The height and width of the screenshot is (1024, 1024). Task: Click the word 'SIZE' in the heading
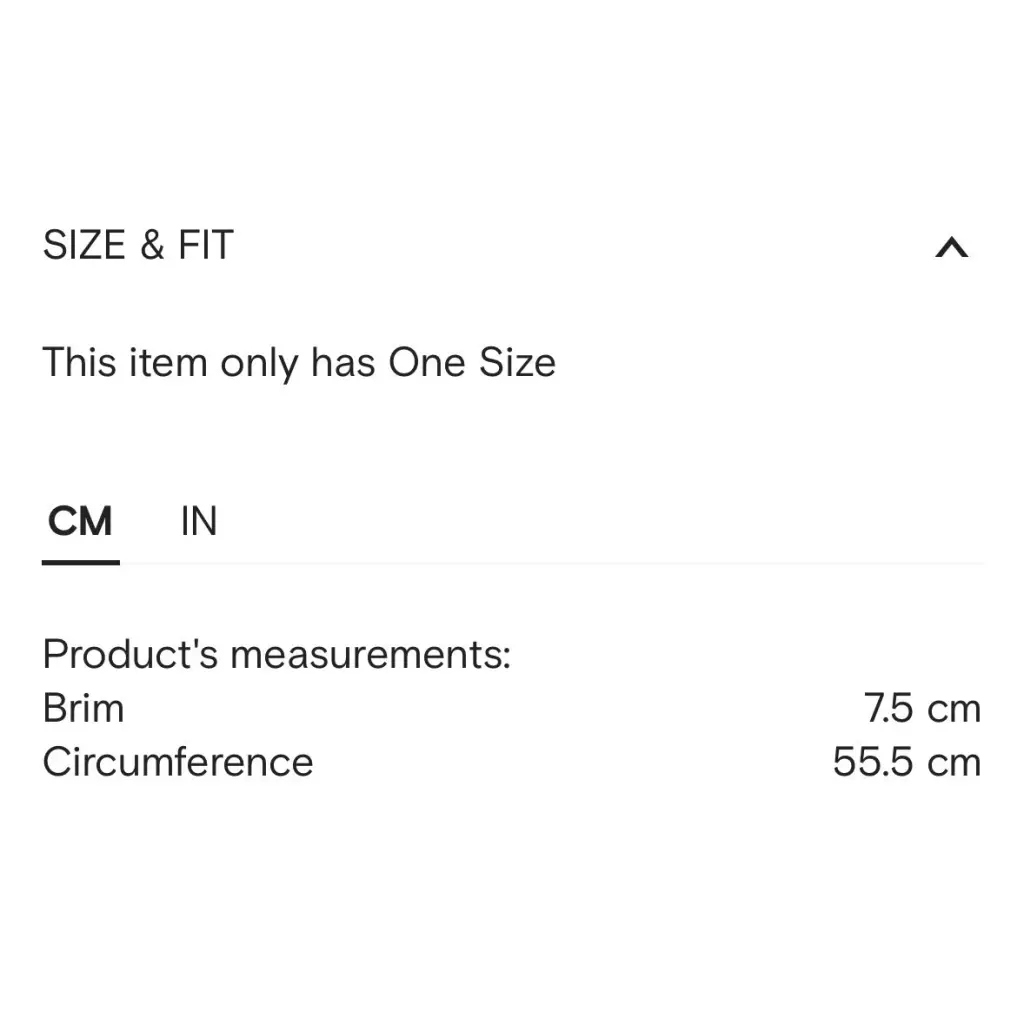(84, 245)
